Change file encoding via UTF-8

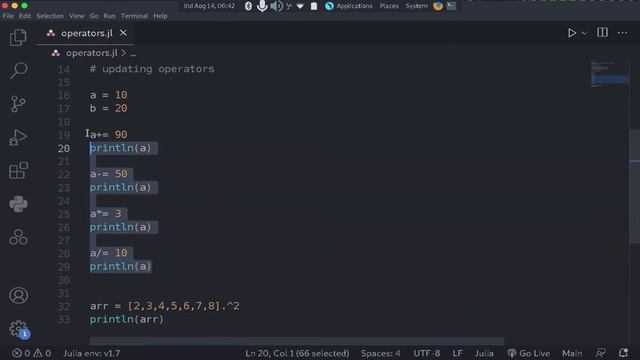(427, 353)
